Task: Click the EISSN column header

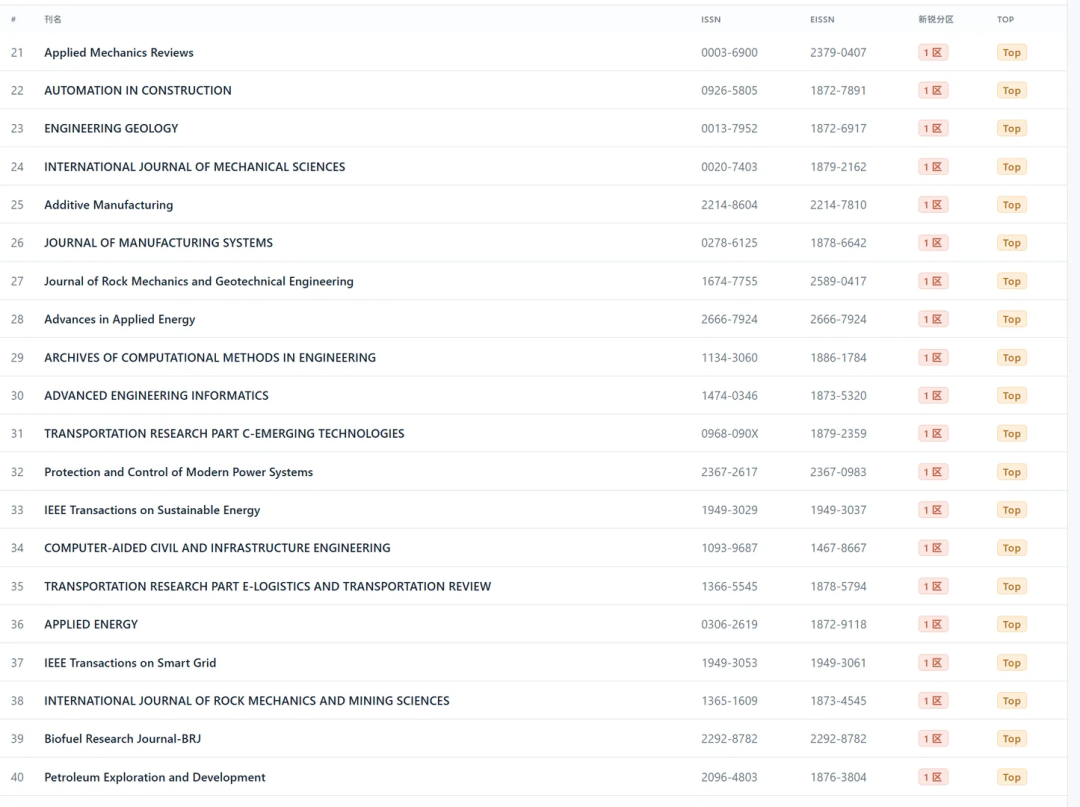Action: tap(822, 19)
